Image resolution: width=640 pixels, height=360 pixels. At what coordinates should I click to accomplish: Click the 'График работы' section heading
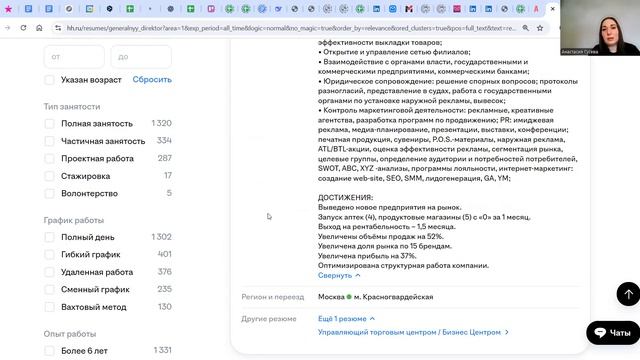coord(73,220)
